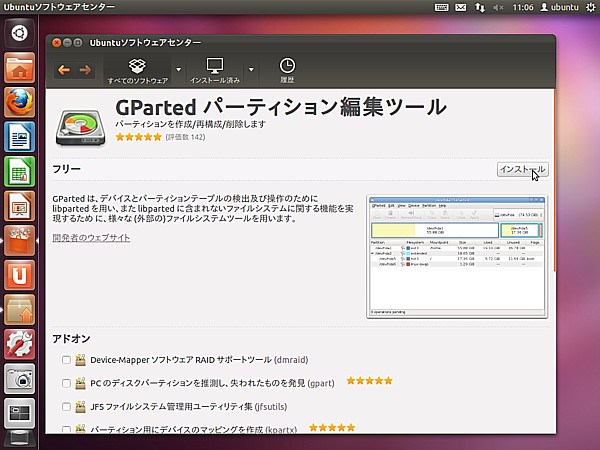The height and width of the screenshot is (450, 600).
Task: Expand the すべてのソフトウェア dropdown arrow
Action: (x=178, y=70)
